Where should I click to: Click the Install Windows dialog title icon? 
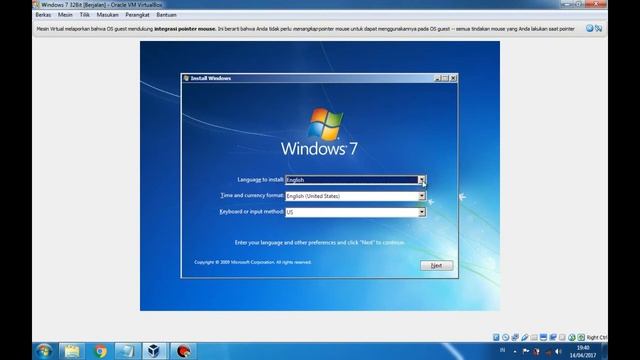click(x=186, y=78)
